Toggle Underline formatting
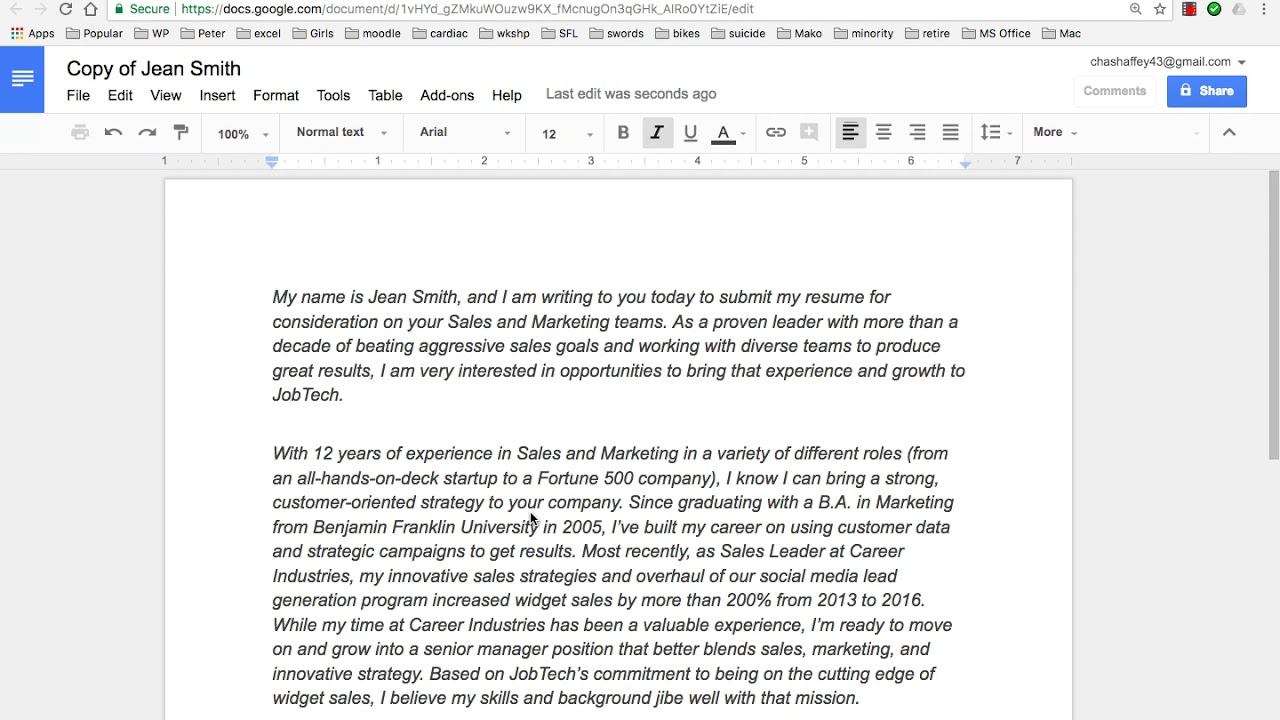Viewport: 1280px width, 720px height. pos(690,132)
